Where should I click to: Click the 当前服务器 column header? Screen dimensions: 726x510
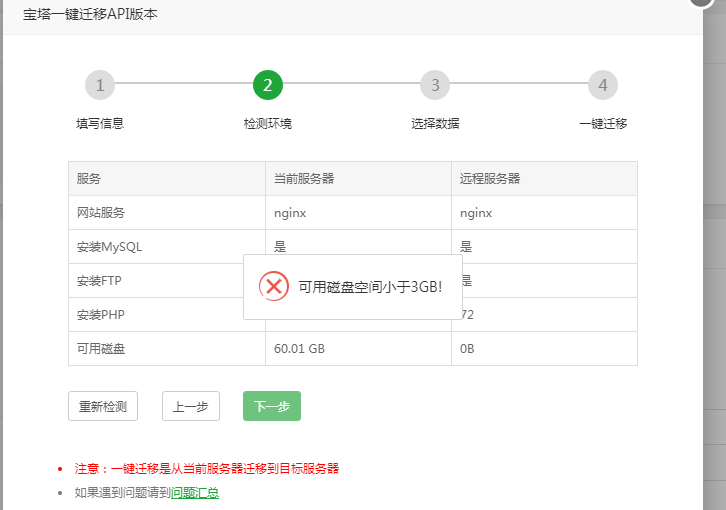pos(304,178)
